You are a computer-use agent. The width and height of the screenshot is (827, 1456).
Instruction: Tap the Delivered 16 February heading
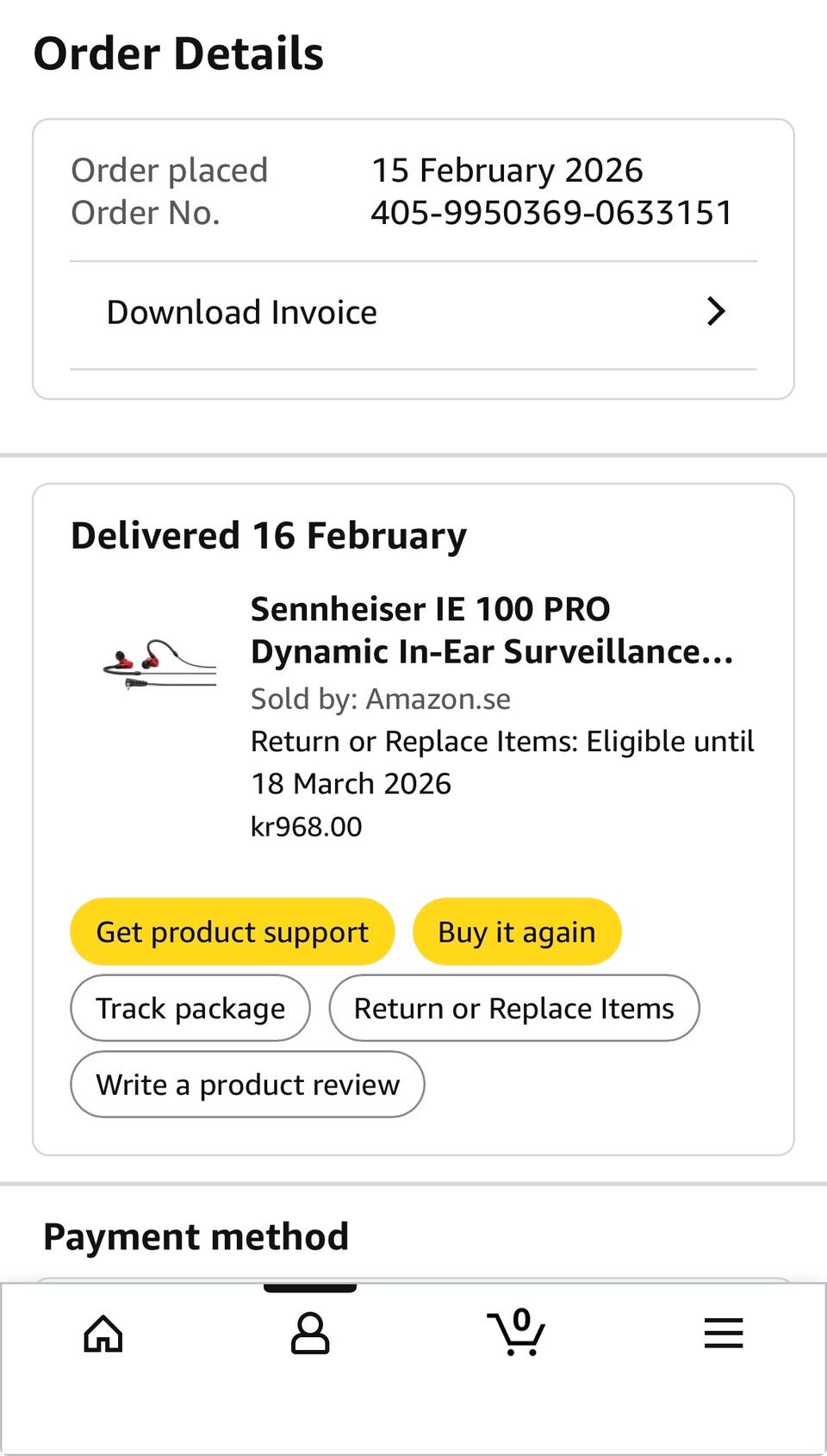(x=269, y=535)
